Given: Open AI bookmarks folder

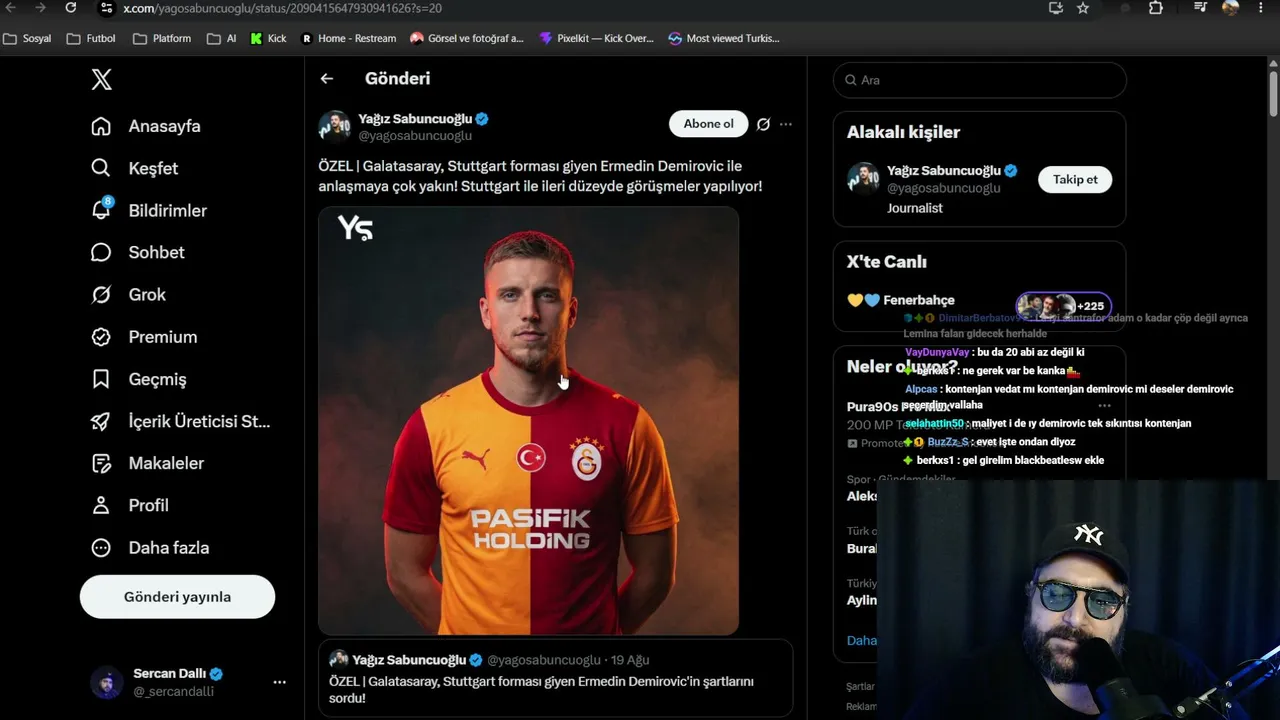Looking at the screenshot, I should tap(222, 39).
